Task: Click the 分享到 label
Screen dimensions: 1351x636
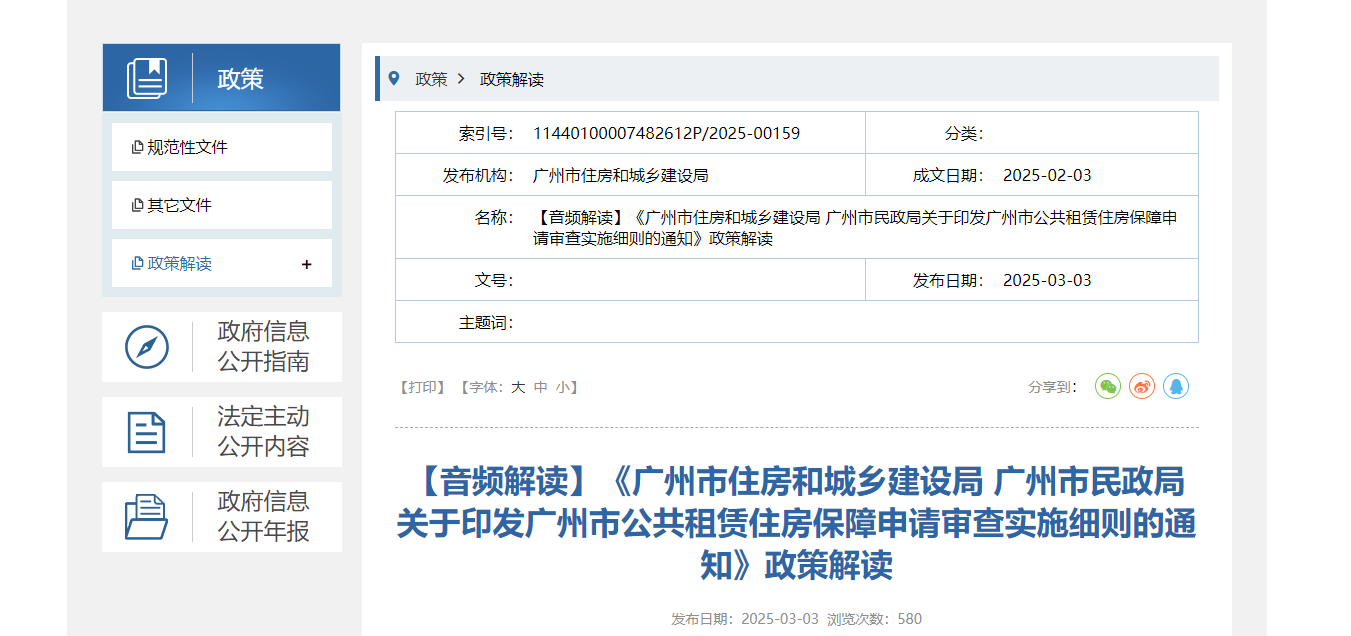Action: 1053,387
